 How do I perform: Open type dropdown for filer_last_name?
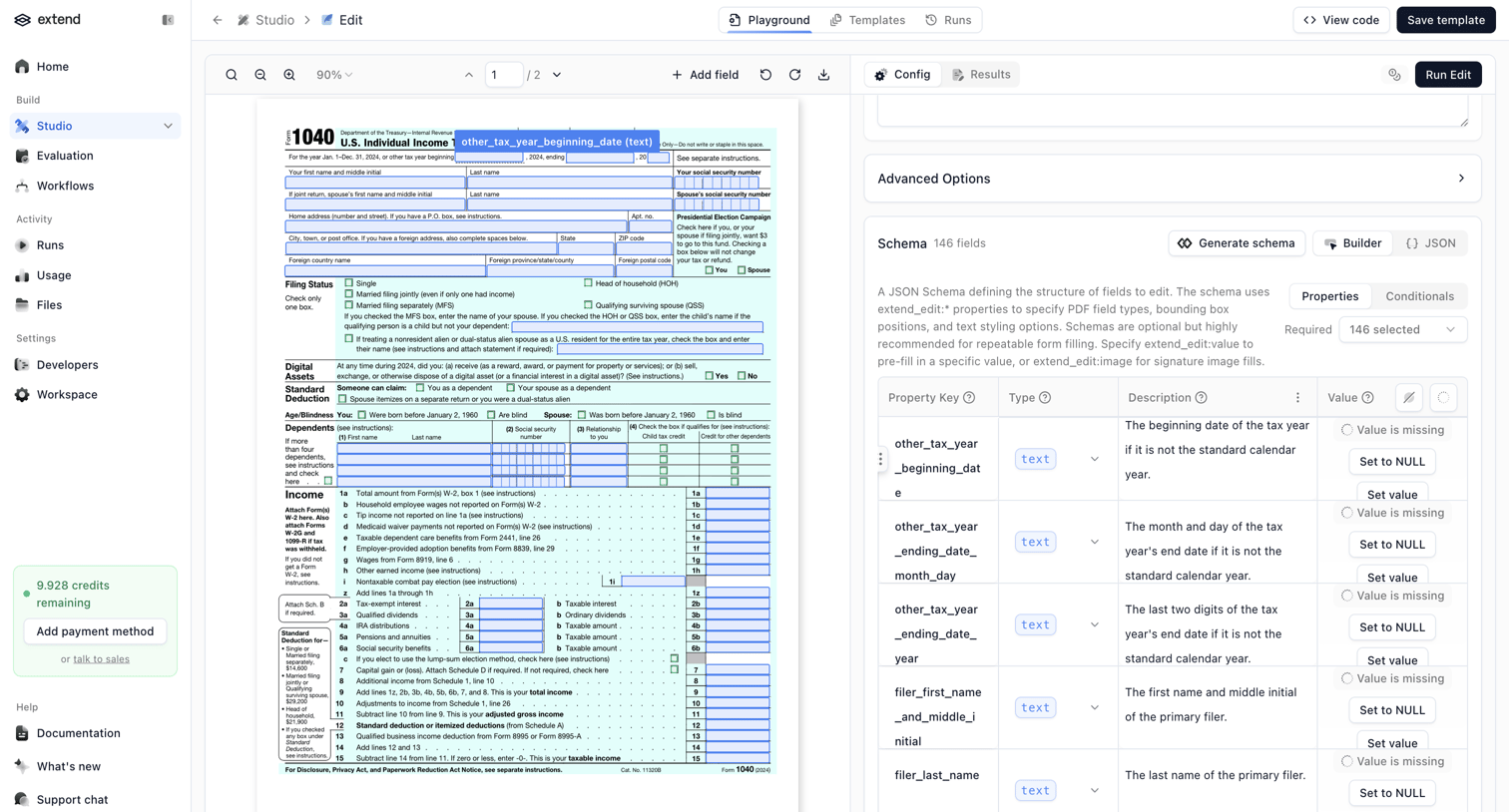(x=1094, y=790)
